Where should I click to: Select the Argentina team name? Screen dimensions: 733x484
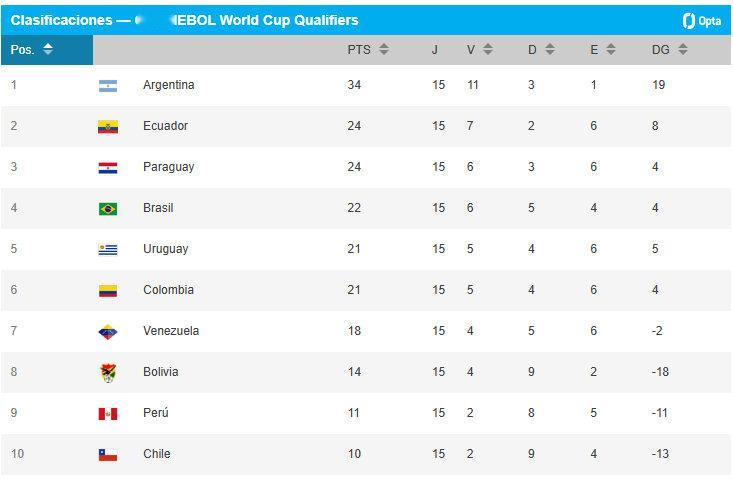pos(169,85)
